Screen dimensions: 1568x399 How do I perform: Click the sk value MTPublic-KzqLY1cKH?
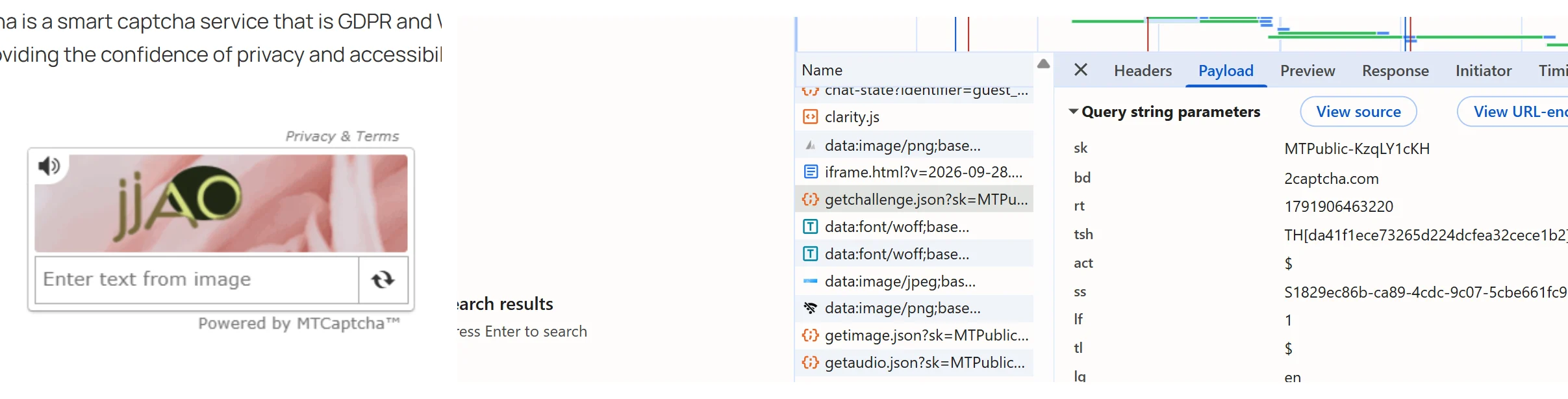[1357, 149]
